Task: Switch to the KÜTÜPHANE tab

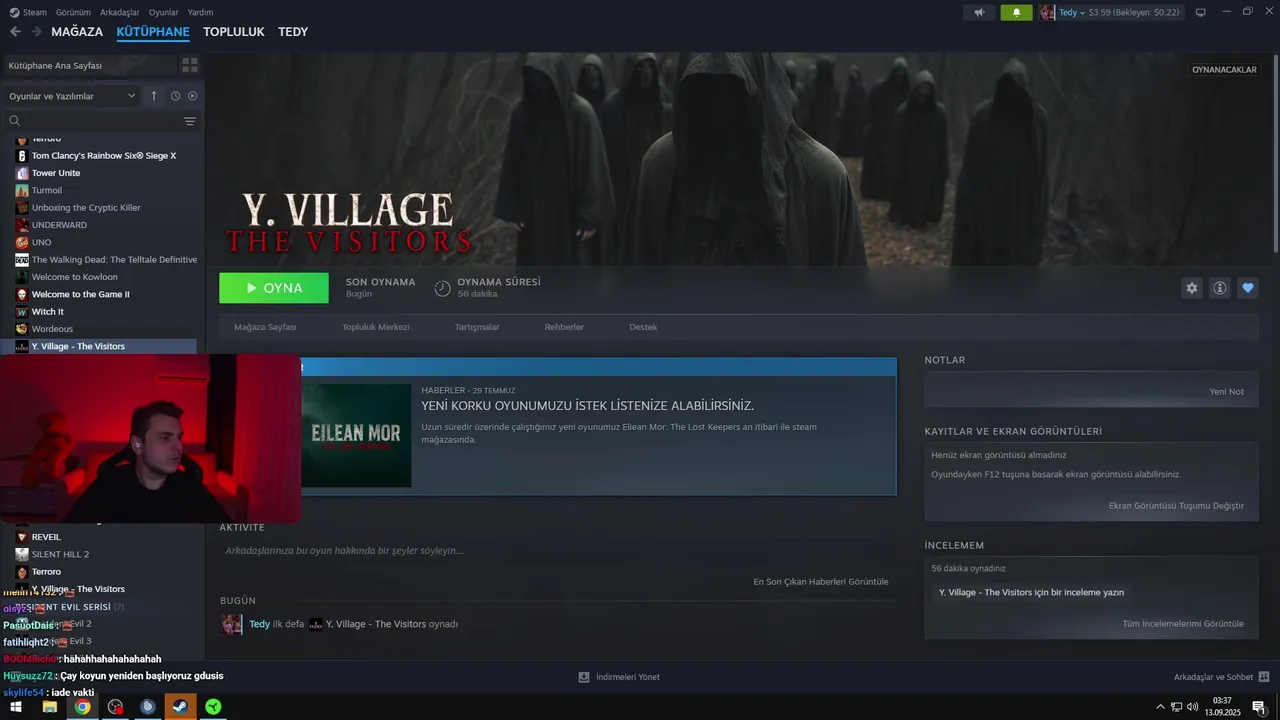Action: [x=153, y=32]
